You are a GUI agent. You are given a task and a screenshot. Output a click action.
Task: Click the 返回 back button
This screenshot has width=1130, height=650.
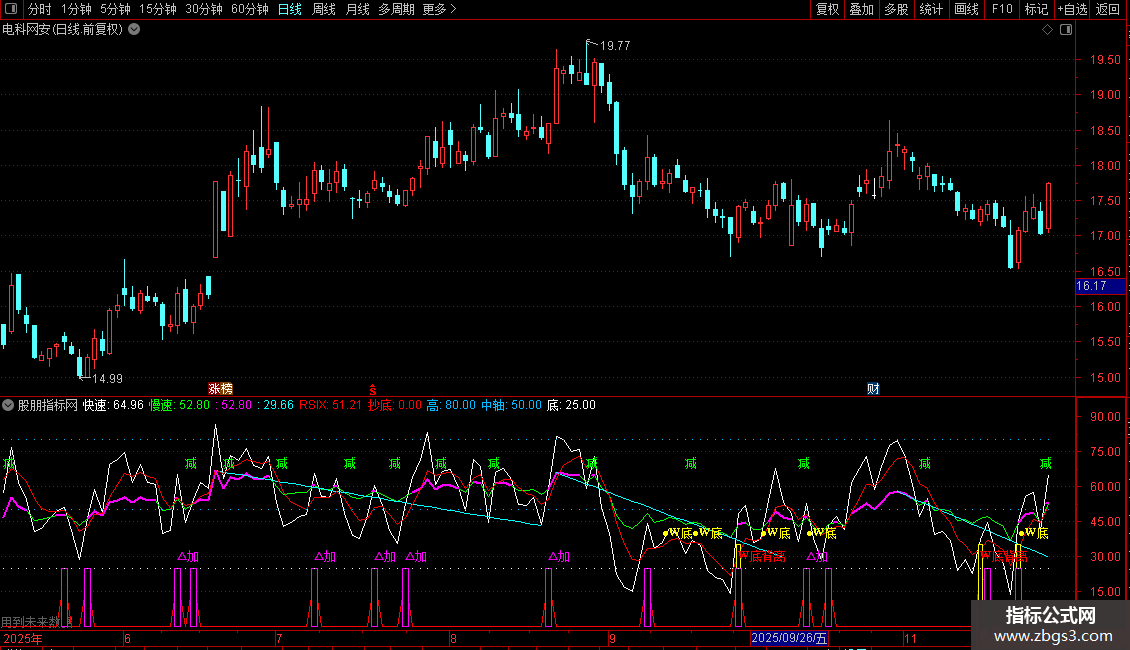(x=1108, y=10)
